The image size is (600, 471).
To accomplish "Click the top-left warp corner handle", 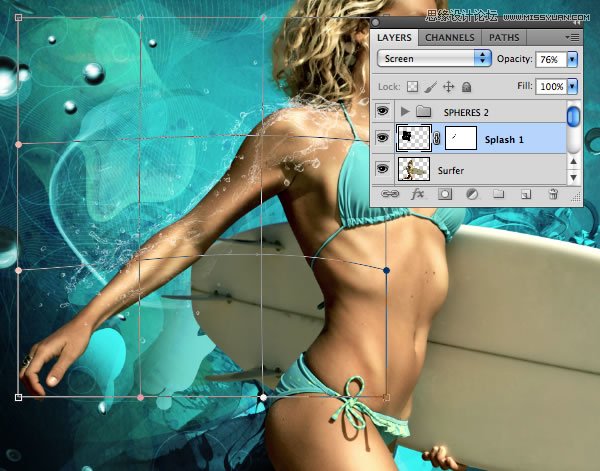I will [x=18, y=18].
